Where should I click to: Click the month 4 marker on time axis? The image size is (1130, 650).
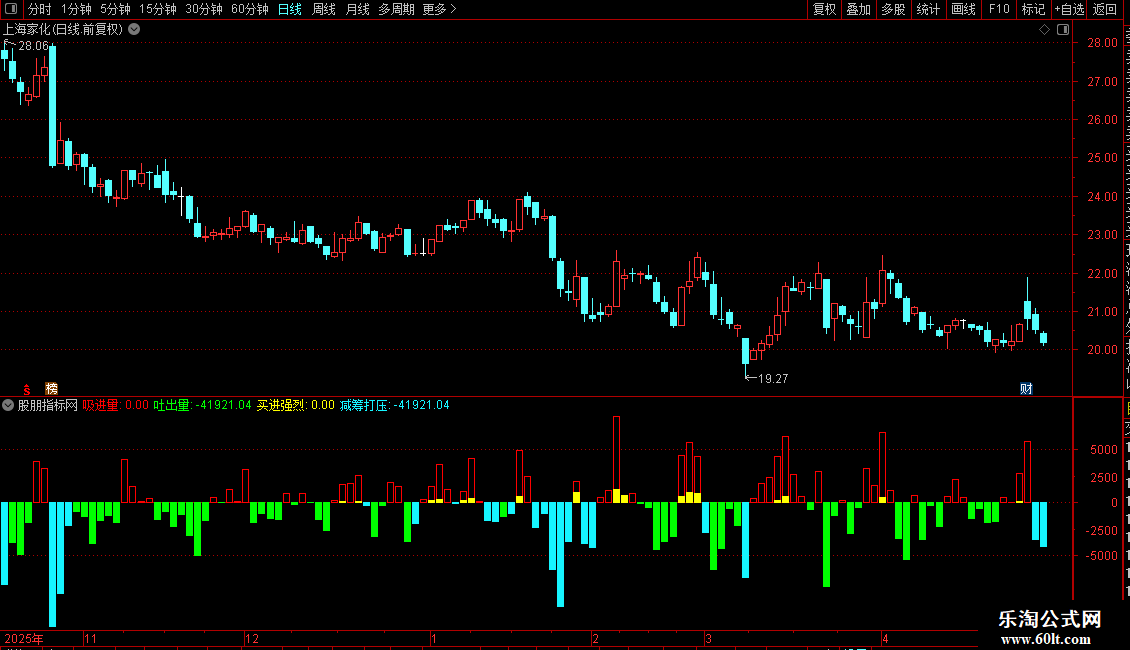(x=886, y=638)
